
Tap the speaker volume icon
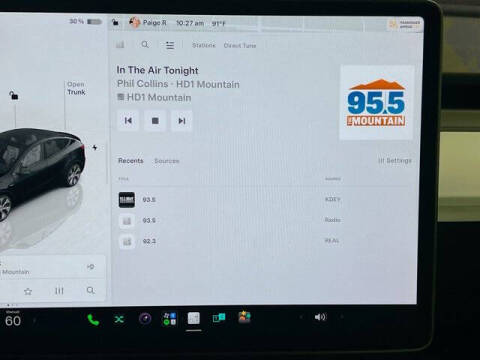click(x=320, y=317)
